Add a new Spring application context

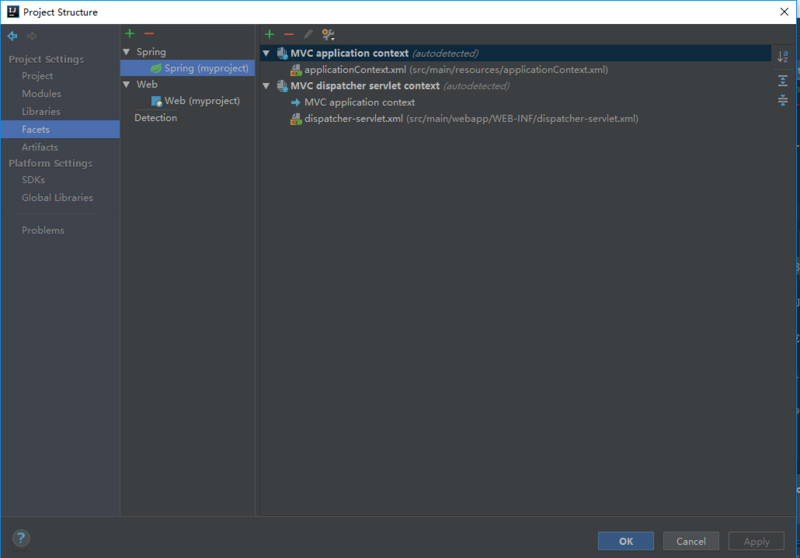pos(269,34)
